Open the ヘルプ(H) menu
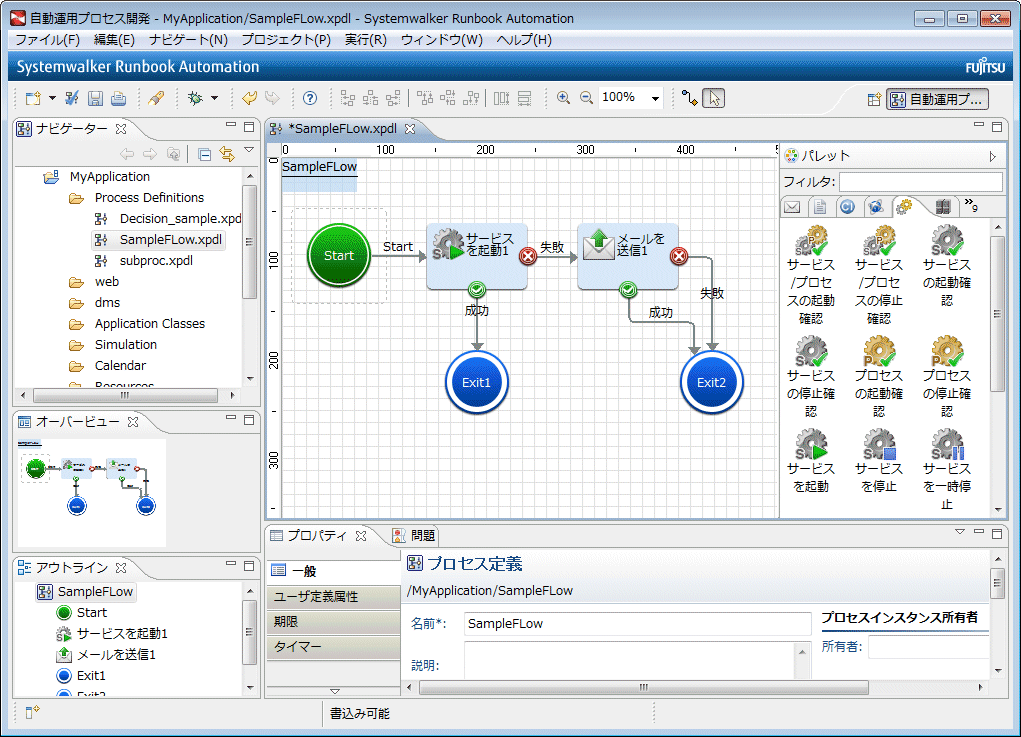 (524, 40)
